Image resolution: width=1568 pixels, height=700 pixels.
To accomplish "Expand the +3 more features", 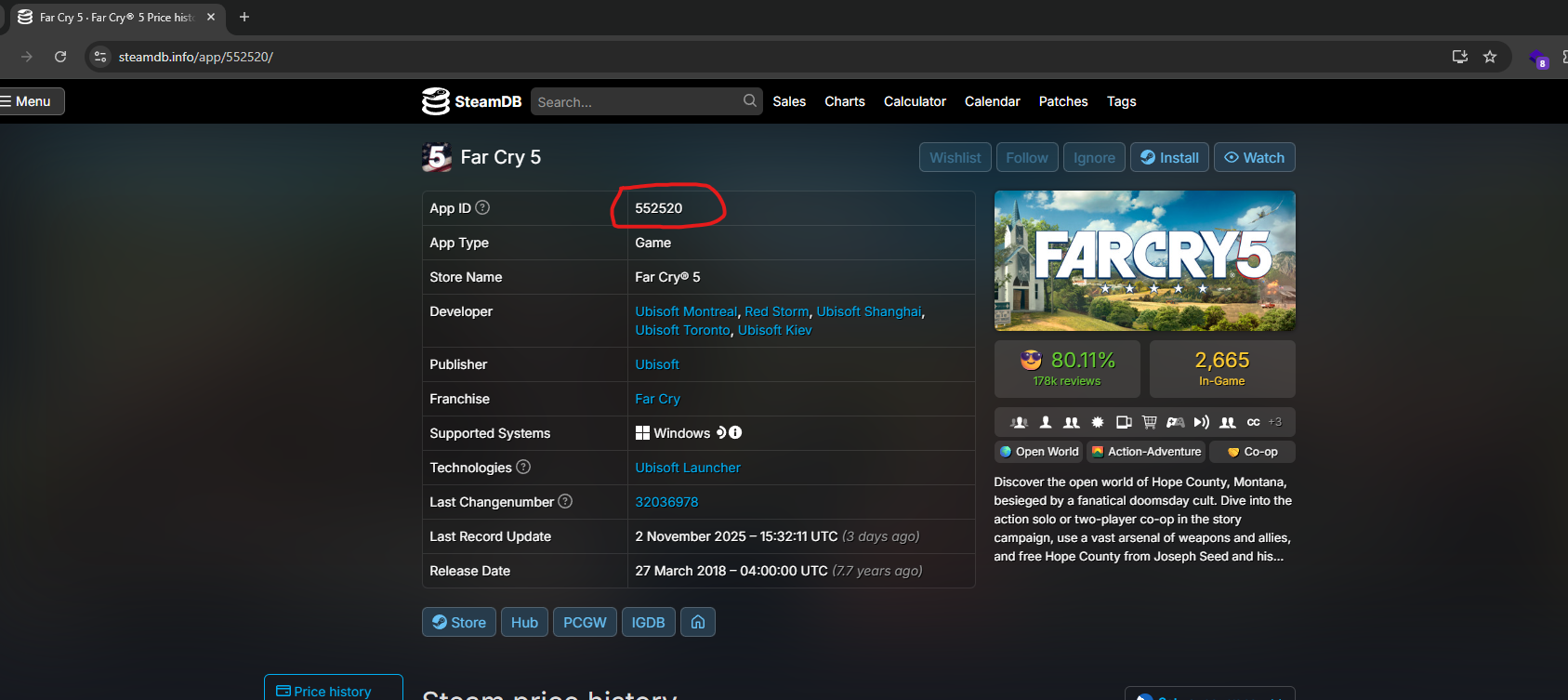I will (1275, 422).
